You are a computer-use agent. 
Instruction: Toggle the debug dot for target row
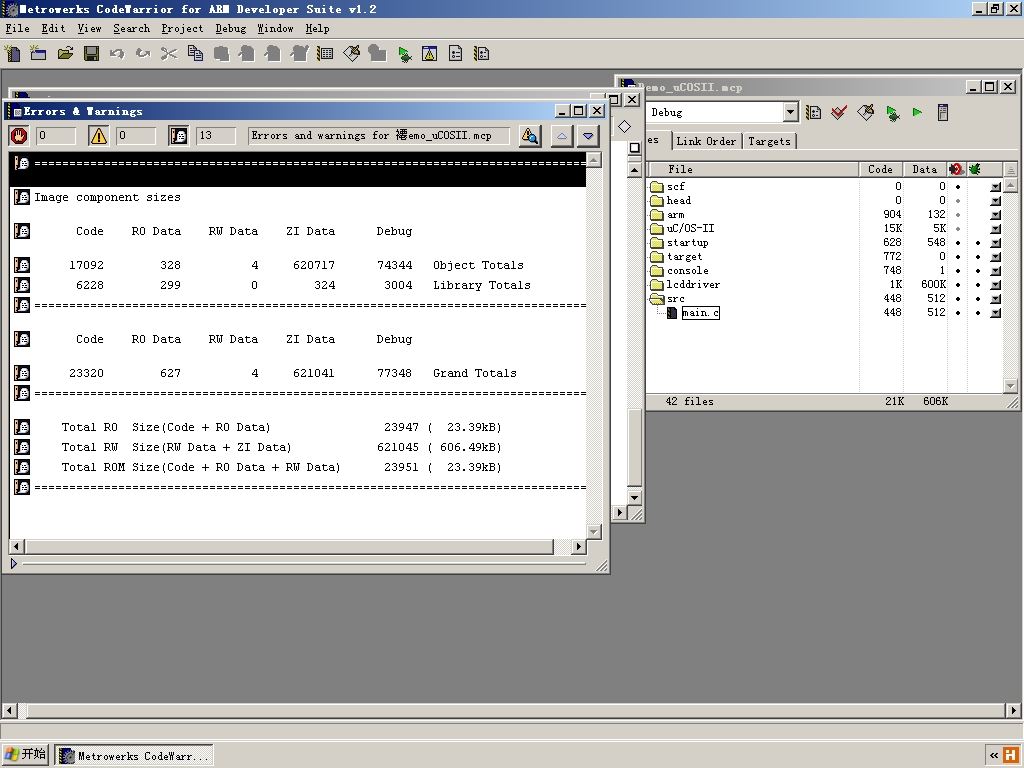pyautogui.click(x=978, y=257)
